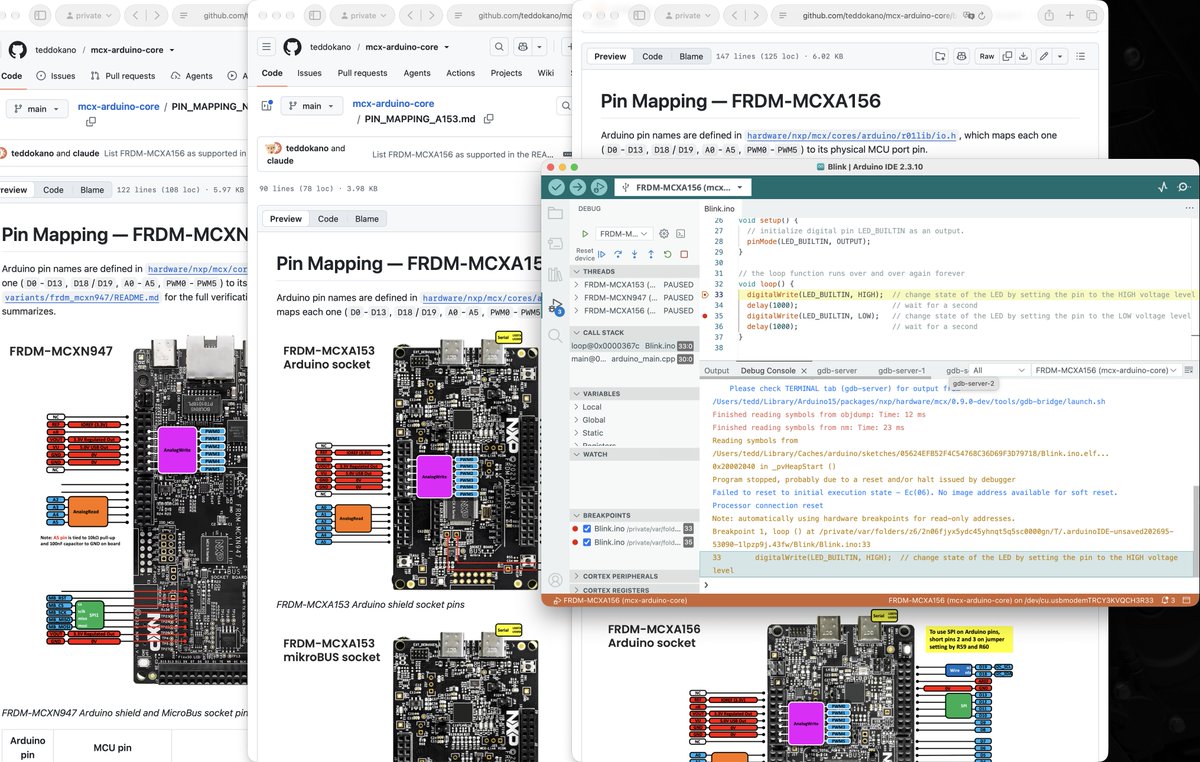
Task: Copy path icon beside PIN_MAPPING_A153.md
Action: (489, 119)
